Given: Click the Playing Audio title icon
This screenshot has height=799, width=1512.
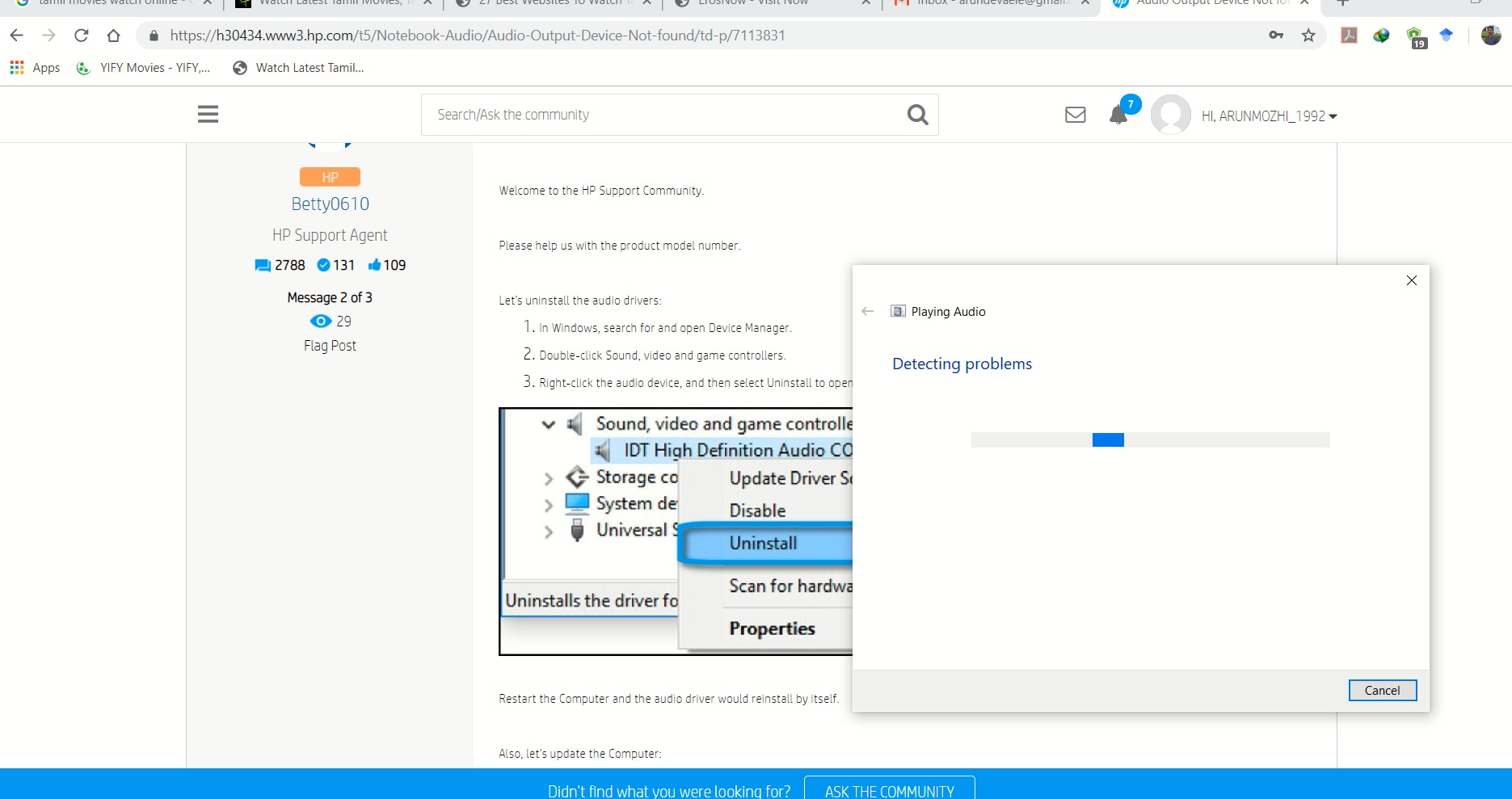Looking at the screenshot, I should pyautogui.click(x=898, y=311).
